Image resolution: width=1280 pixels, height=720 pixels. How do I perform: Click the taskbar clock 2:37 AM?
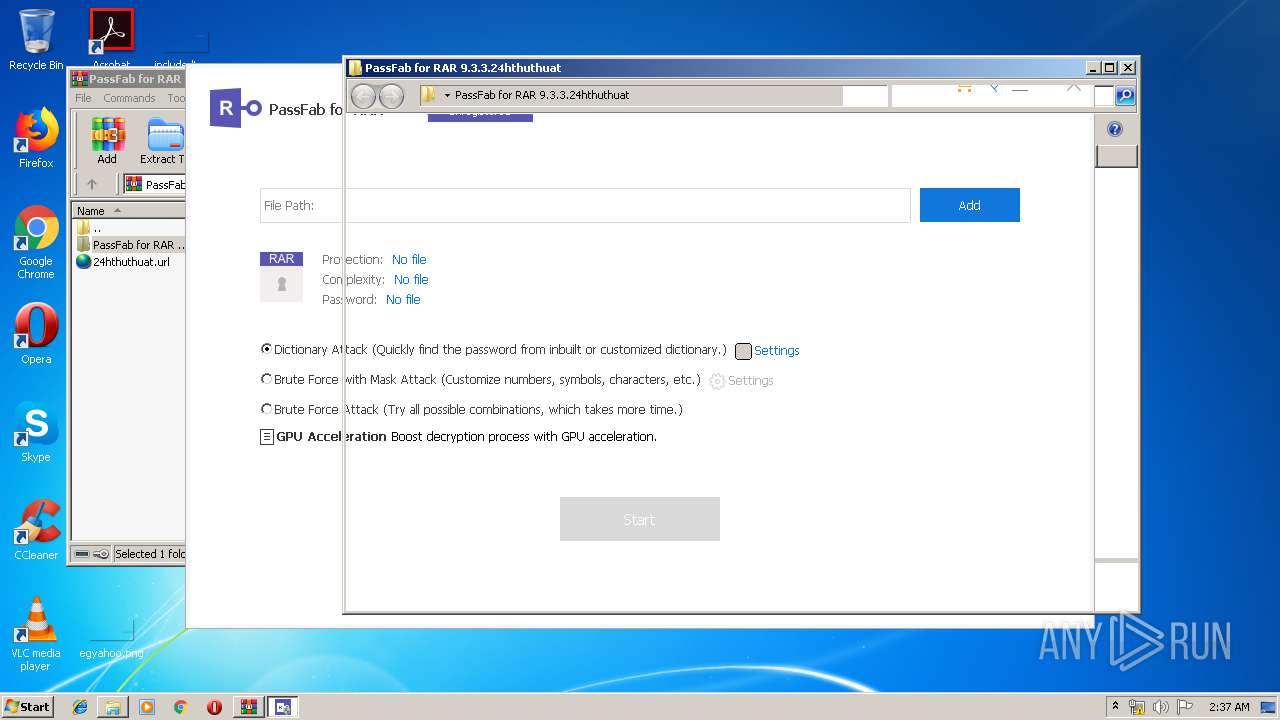1229,707
